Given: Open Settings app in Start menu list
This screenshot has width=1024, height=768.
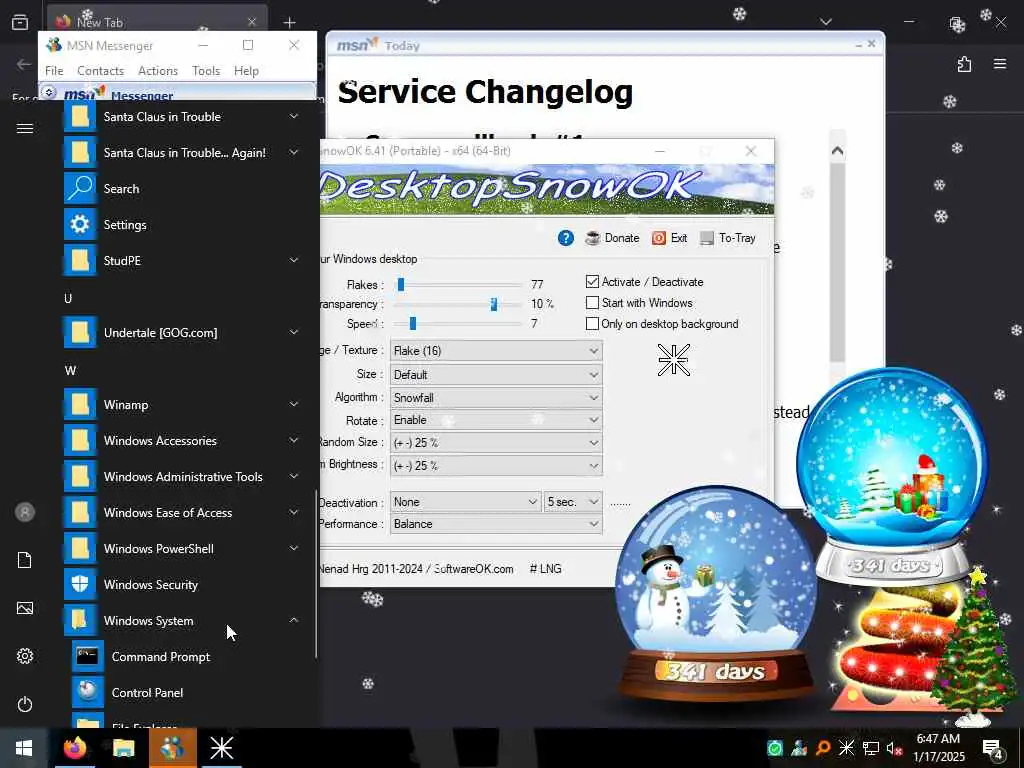Looking at the screenshot, I should coord(182,225).
